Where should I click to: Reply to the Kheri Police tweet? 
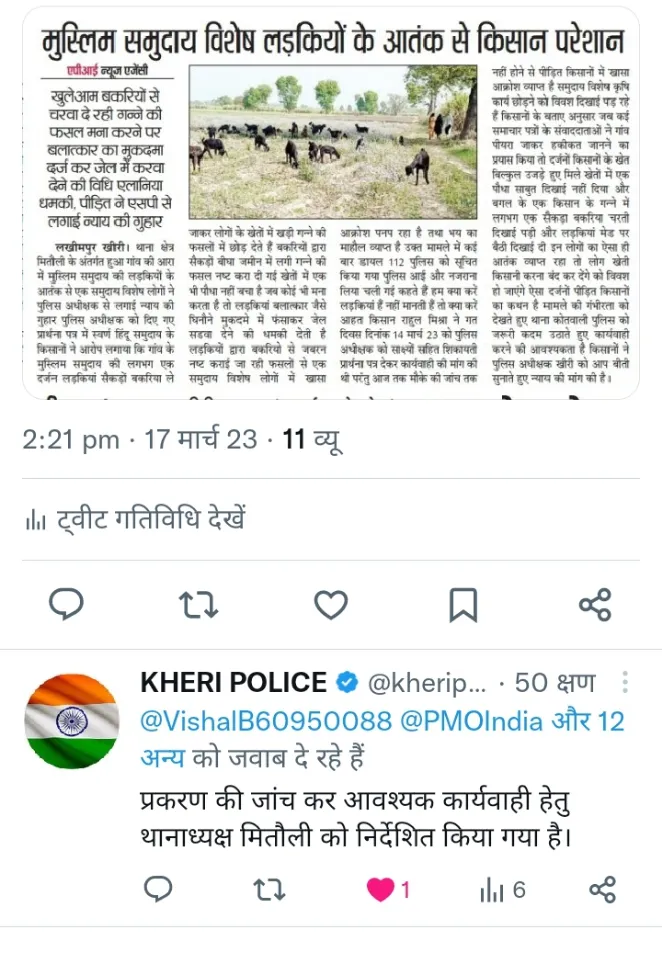click(x=158, y=890)
